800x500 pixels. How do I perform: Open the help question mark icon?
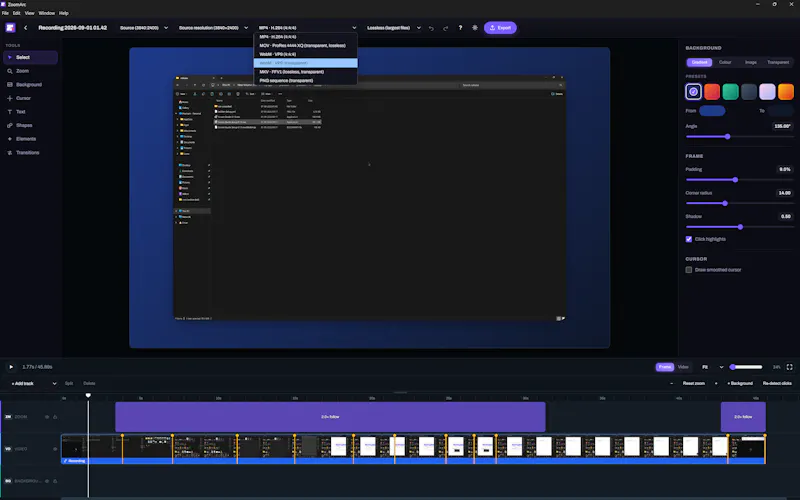tap(460, 28)
